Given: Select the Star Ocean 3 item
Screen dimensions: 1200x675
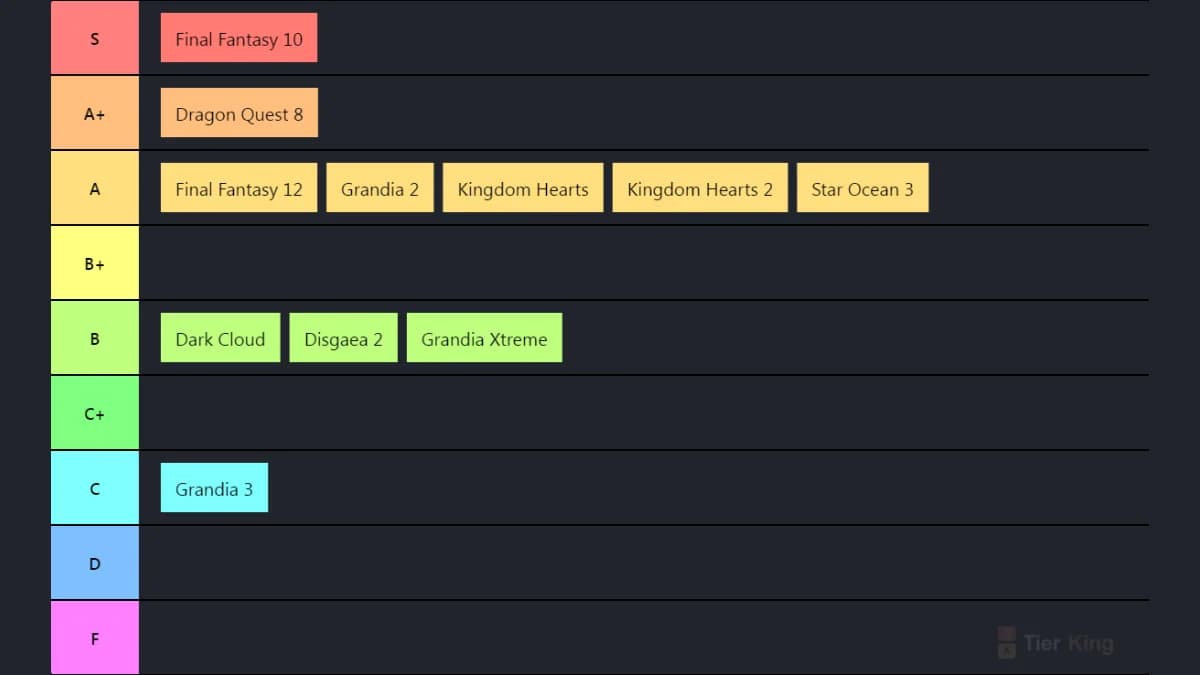Looking at the screenshot, I should (862, 188).
